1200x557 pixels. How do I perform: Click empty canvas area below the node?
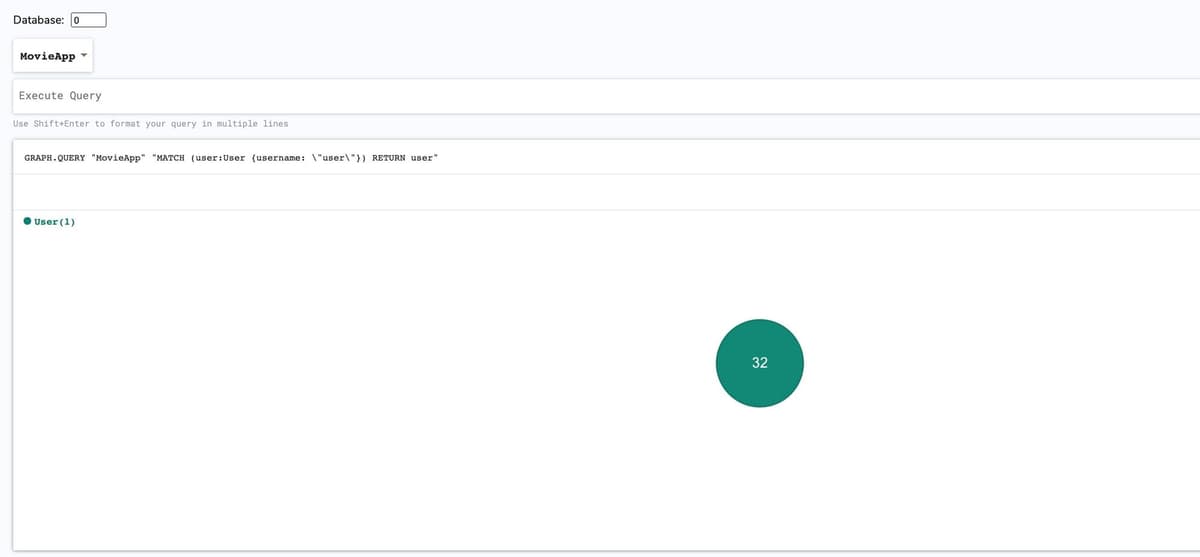[x=759, y=480]
